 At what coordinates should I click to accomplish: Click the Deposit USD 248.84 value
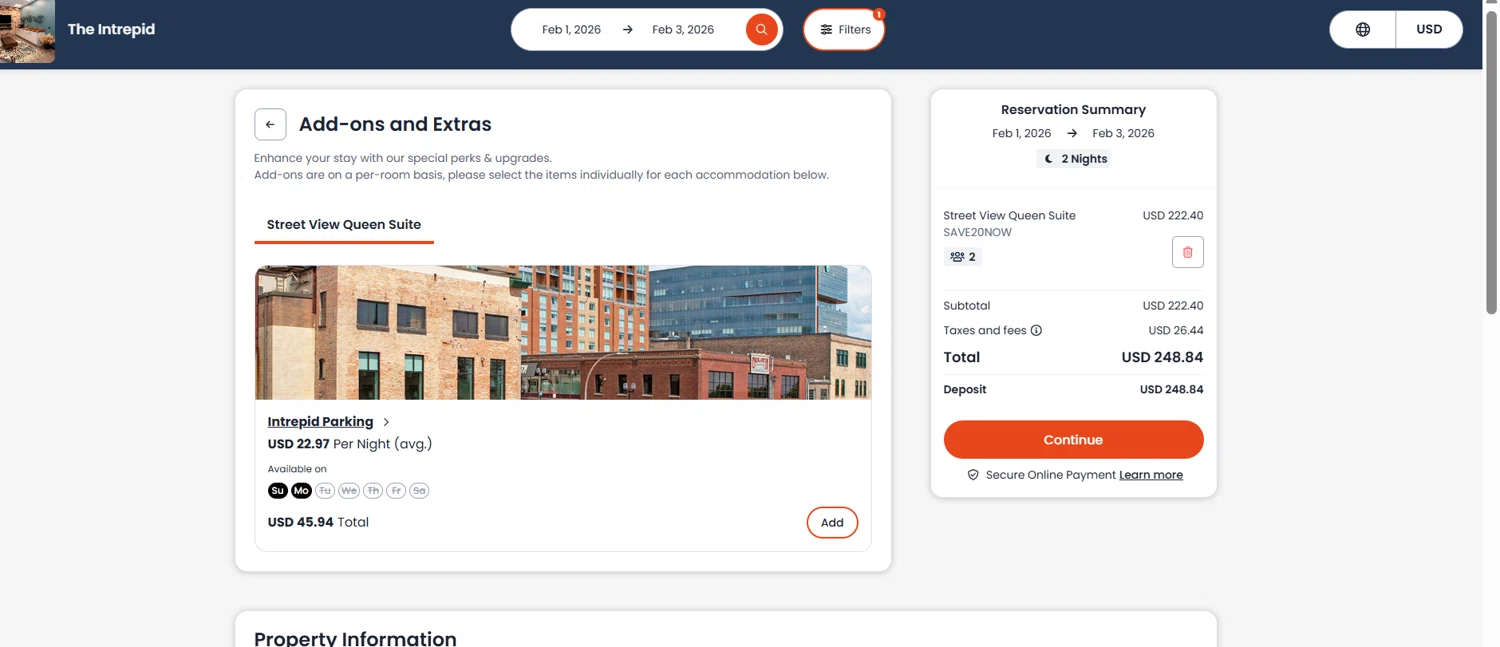(1171, 390)
